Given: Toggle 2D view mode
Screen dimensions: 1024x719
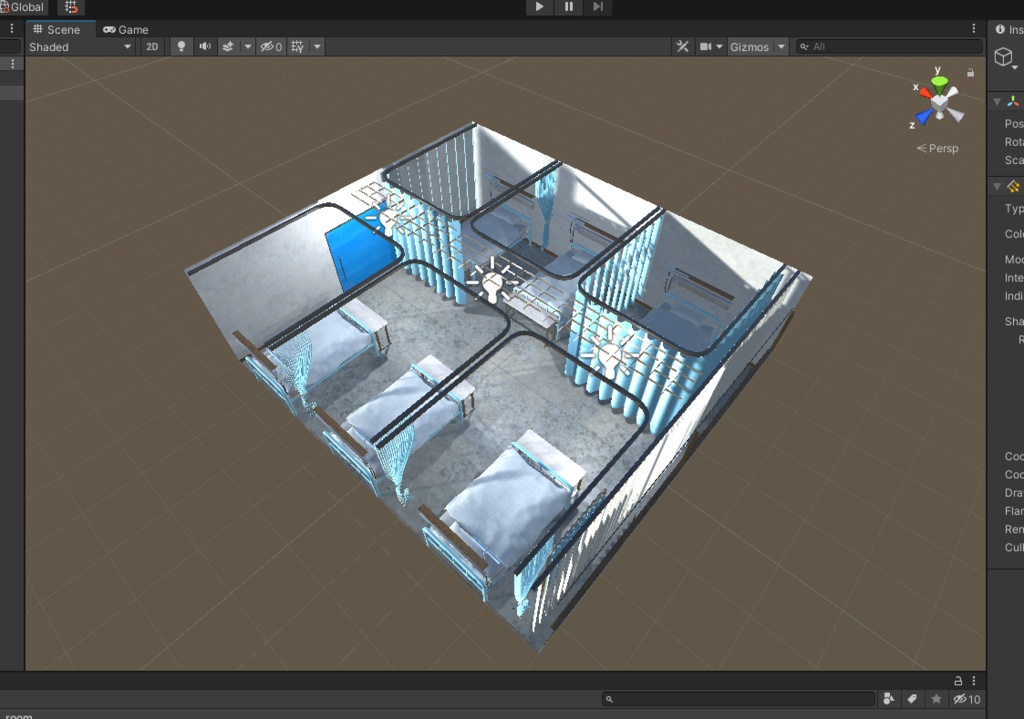Looking at the screenshot, I should 151,46.
